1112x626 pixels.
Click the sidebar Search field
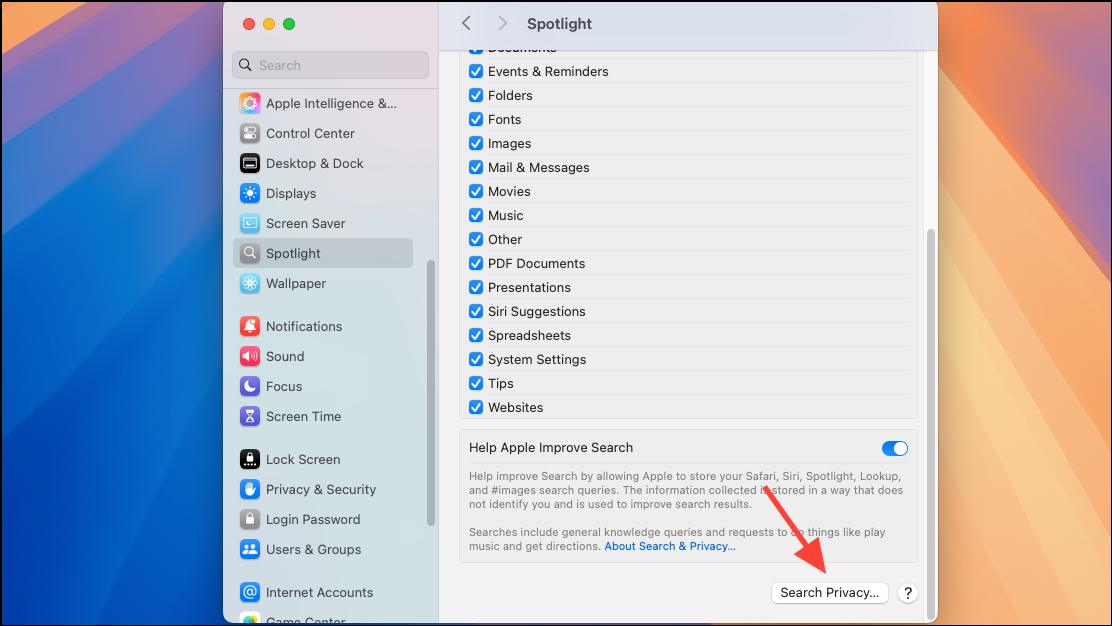330,65
